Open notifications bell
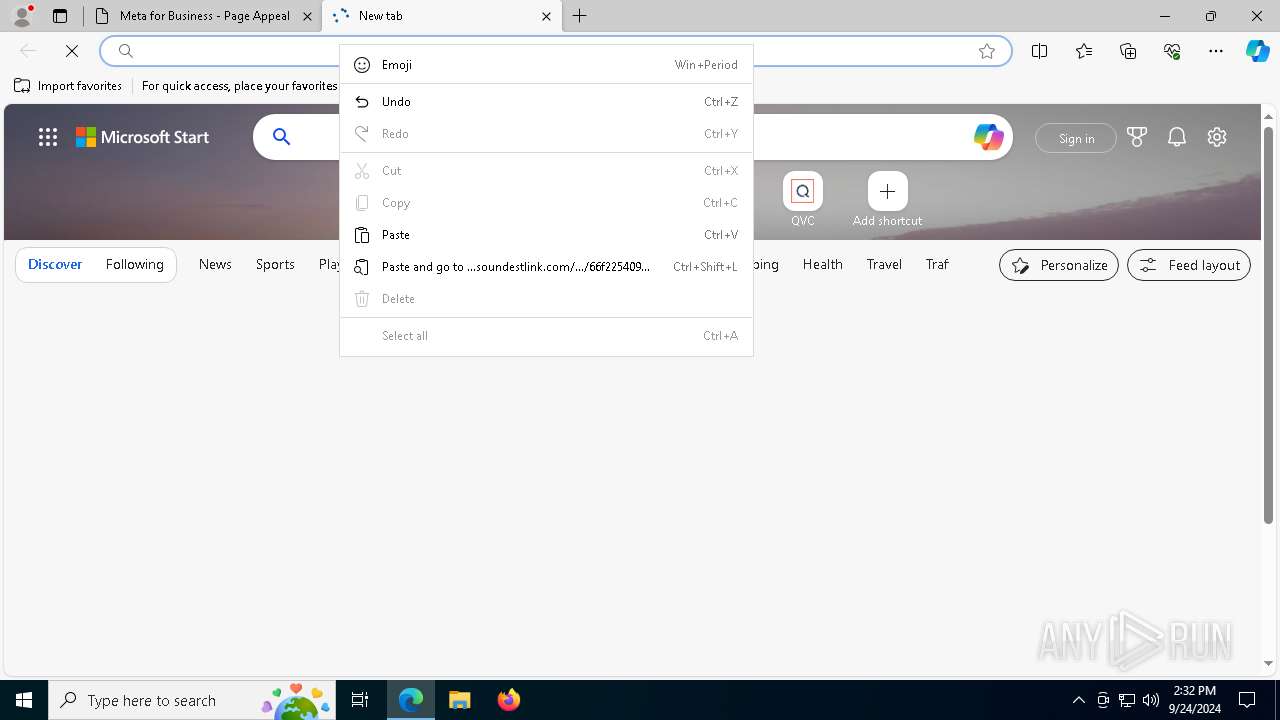This screenshot has width=1280, height=720. tap(1177, 137)
